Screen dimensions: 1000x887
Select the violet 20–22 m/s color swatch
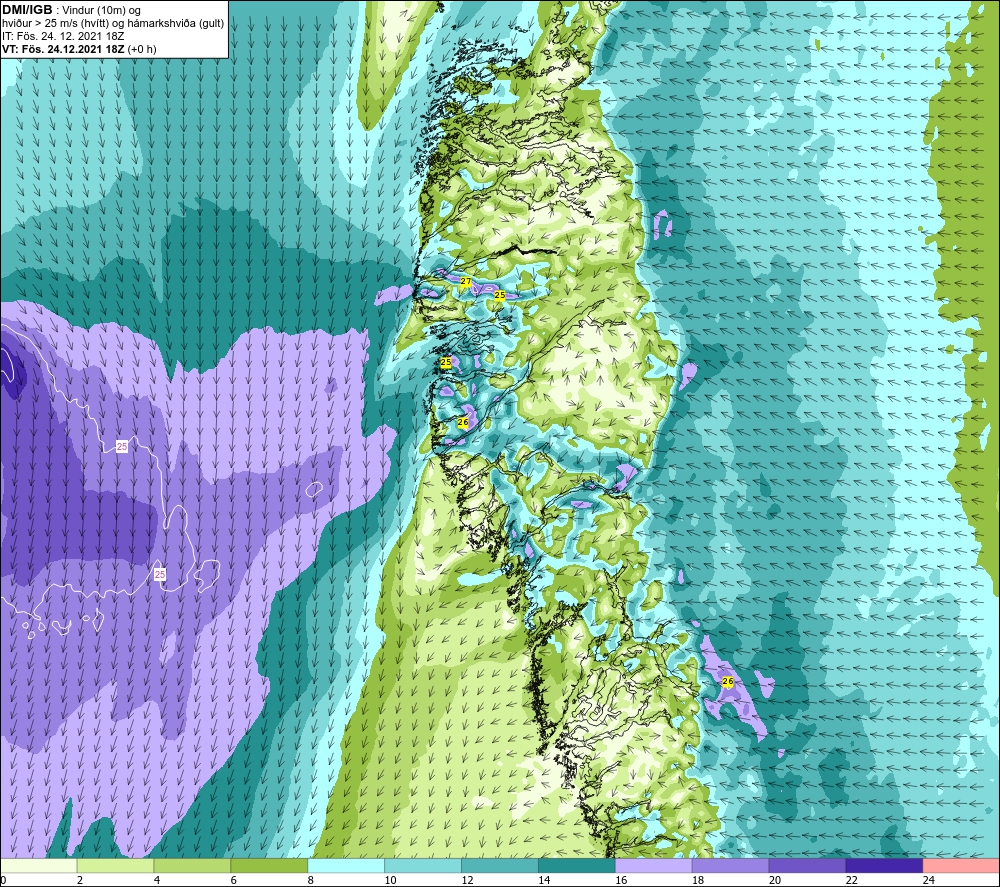(807, 865)
